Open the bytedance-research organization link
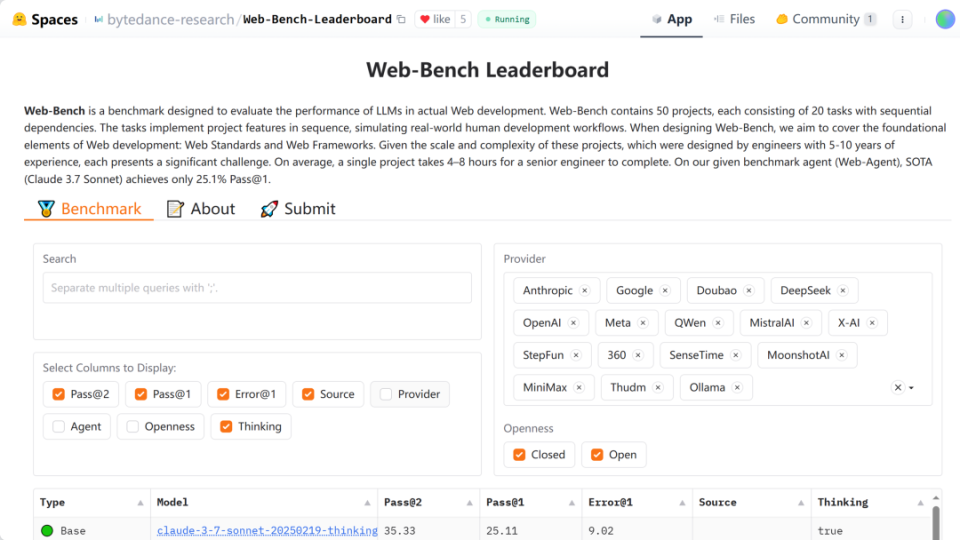 point(170,20)
